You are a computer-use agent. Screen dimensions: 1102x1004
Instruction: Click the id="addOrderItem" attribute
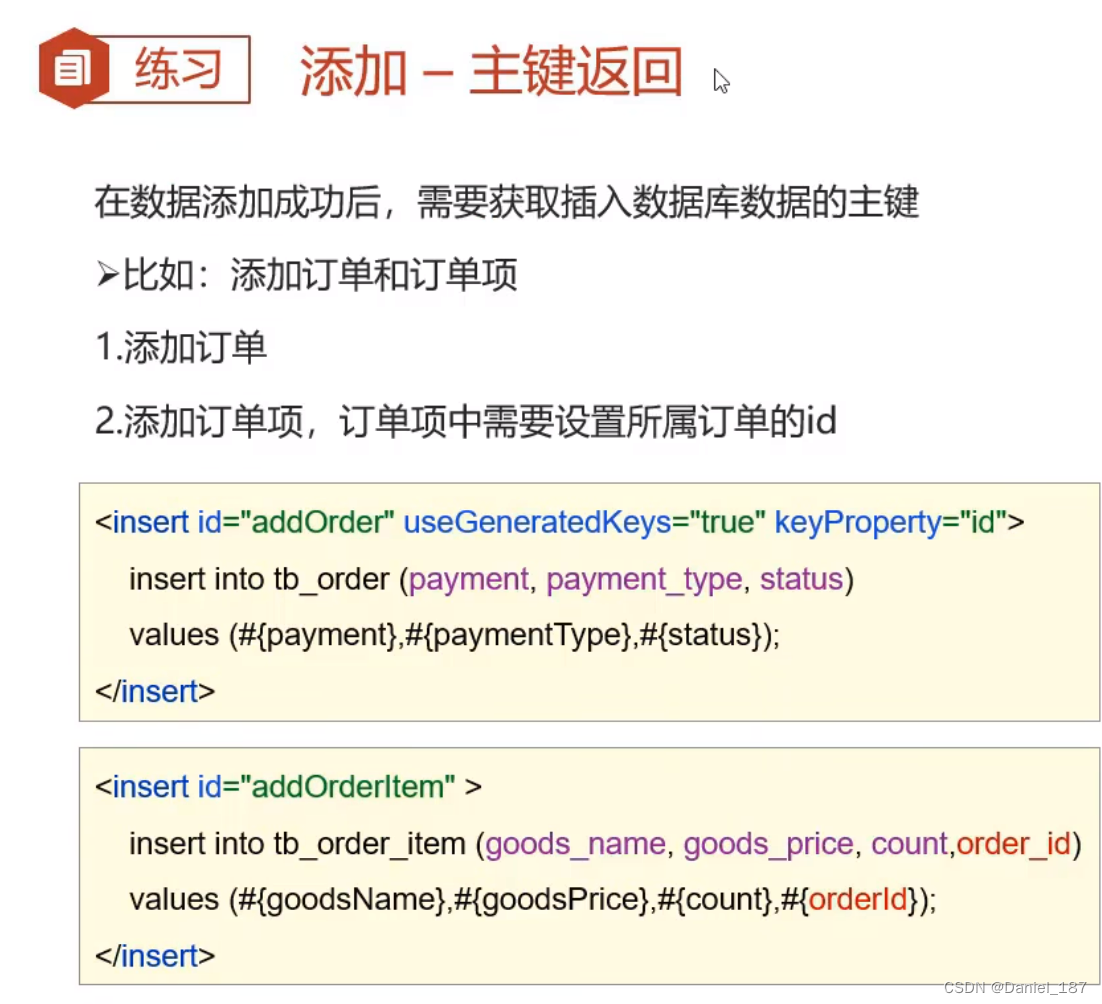pos(326,787)
